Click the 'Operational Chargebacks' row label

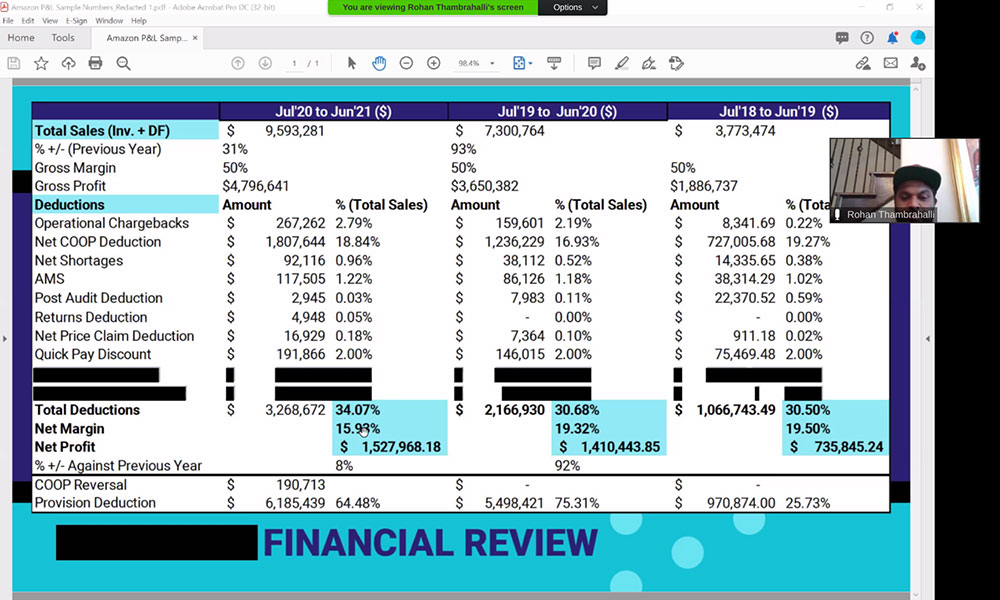112,223
